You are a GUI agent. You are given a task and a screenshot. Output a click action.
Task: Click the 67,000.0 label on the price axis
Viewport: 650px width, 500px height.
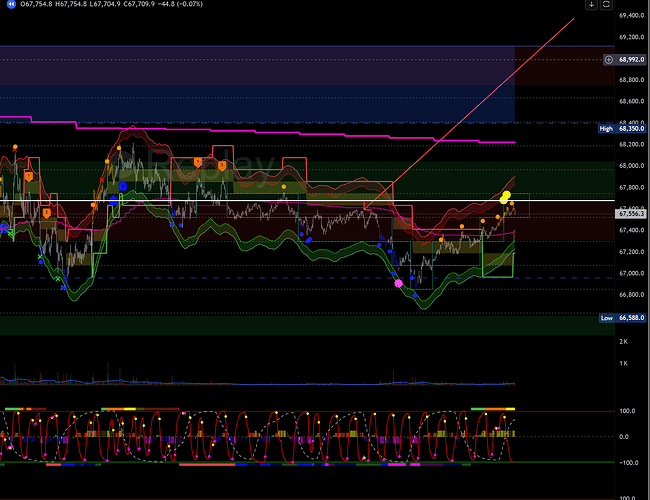pos(631,273)
